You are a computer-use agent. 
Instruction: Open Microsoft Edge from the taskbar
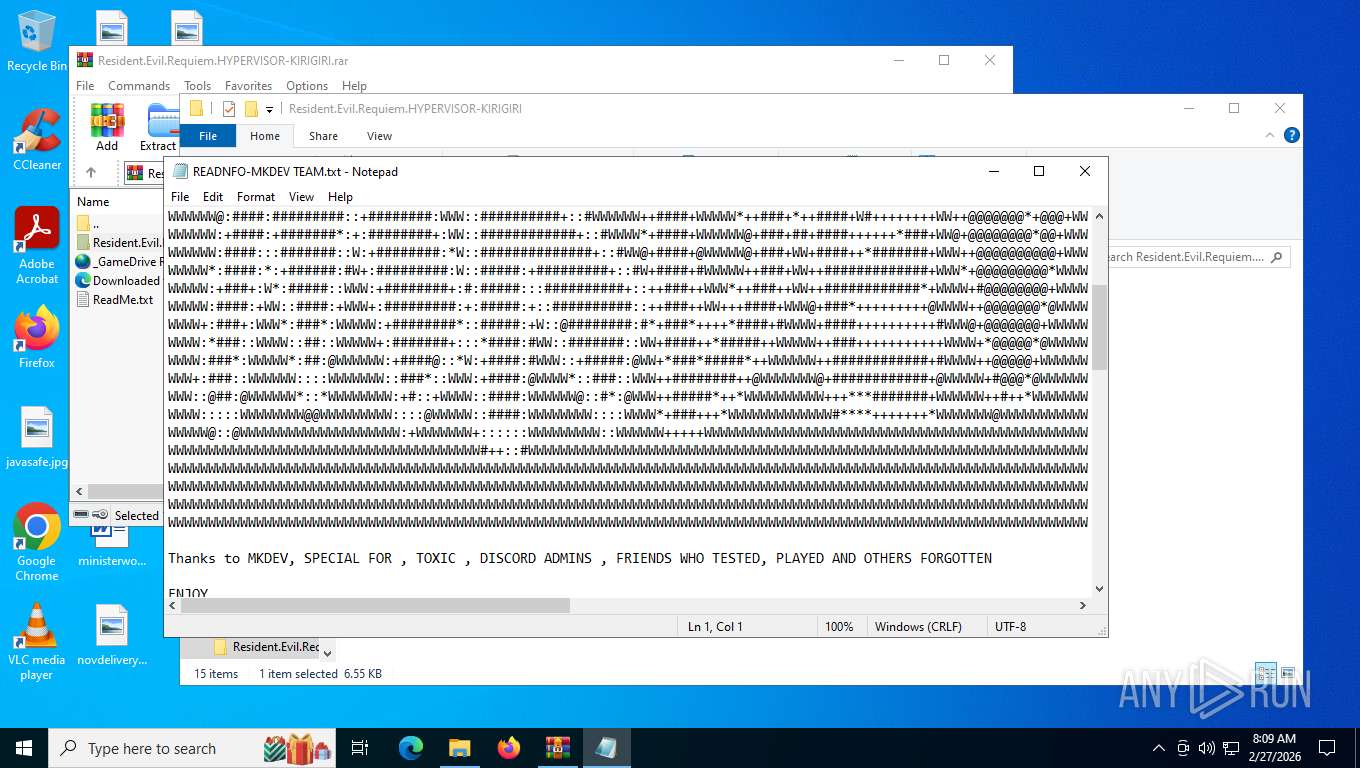[x=411, y=748]
